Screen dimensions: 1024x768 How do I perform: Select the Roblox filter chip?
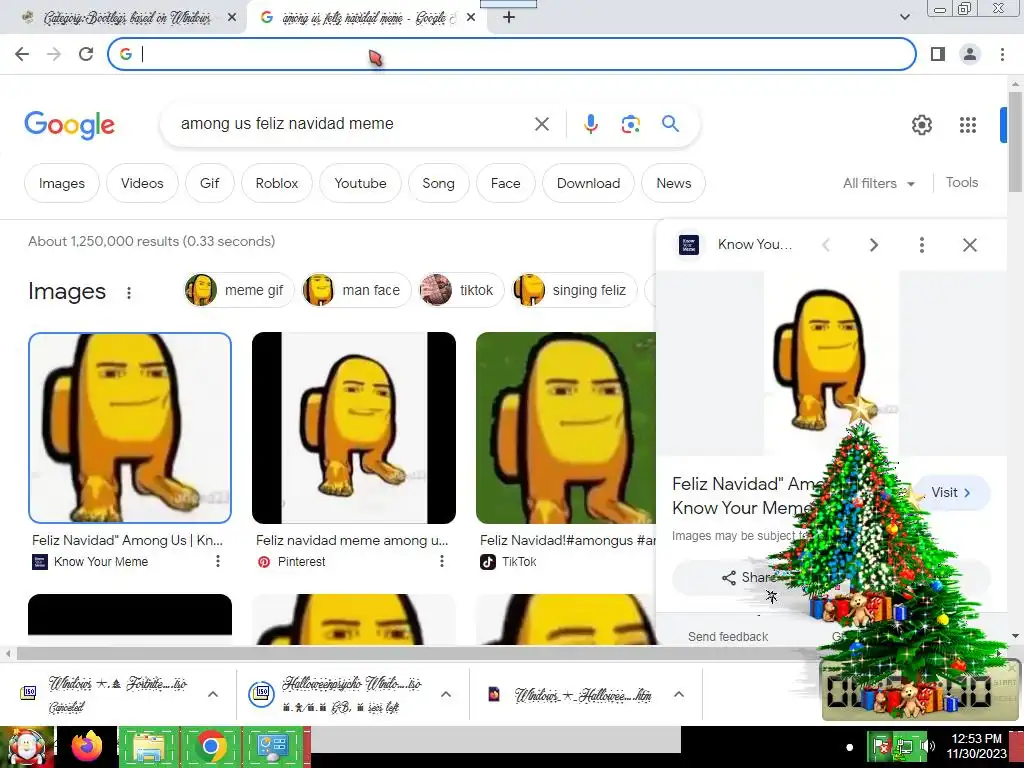click(x=277, y=184)
